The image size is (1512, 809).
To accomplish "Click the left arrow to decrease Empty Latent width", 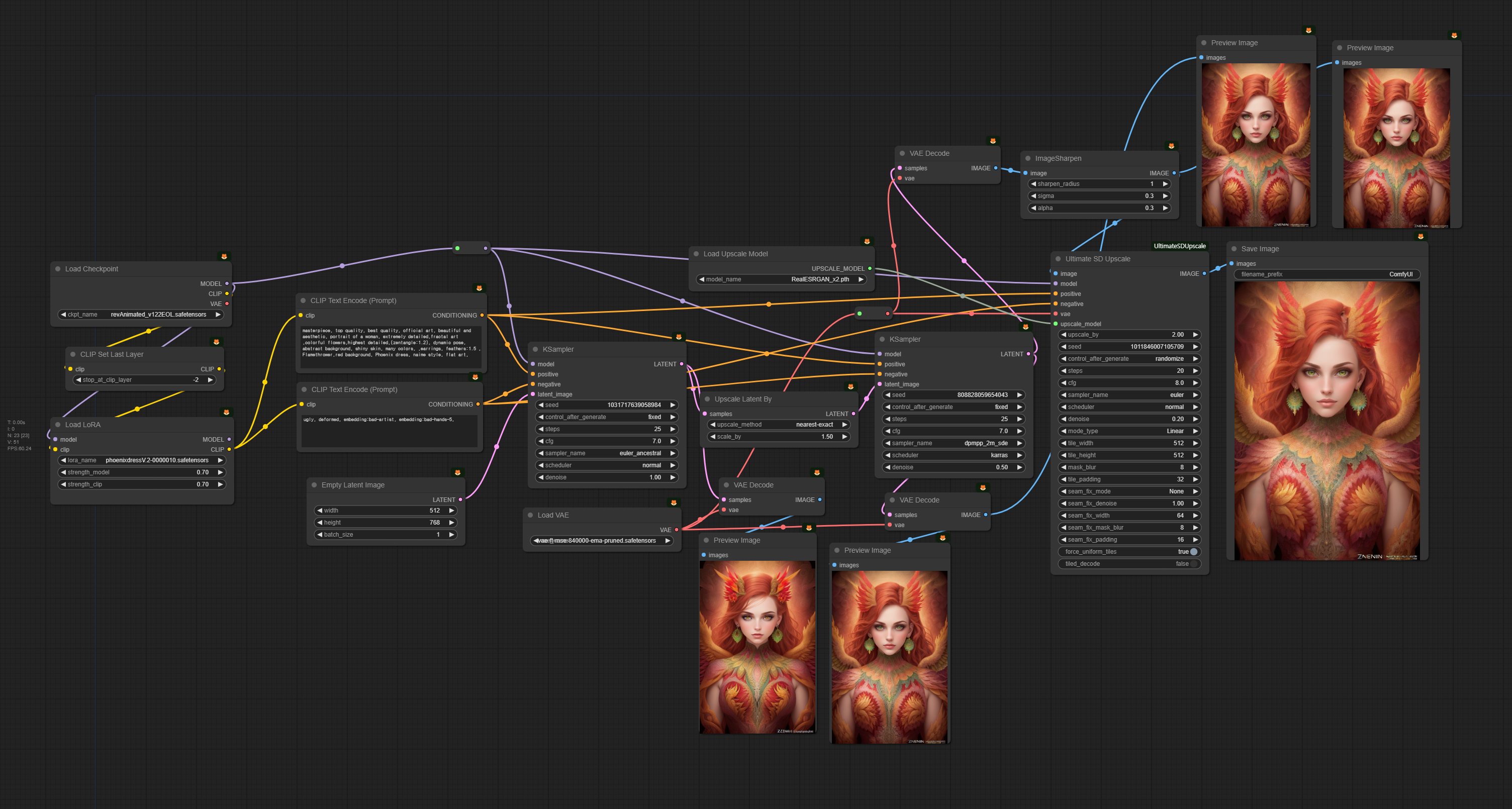I will pos(320,511).
